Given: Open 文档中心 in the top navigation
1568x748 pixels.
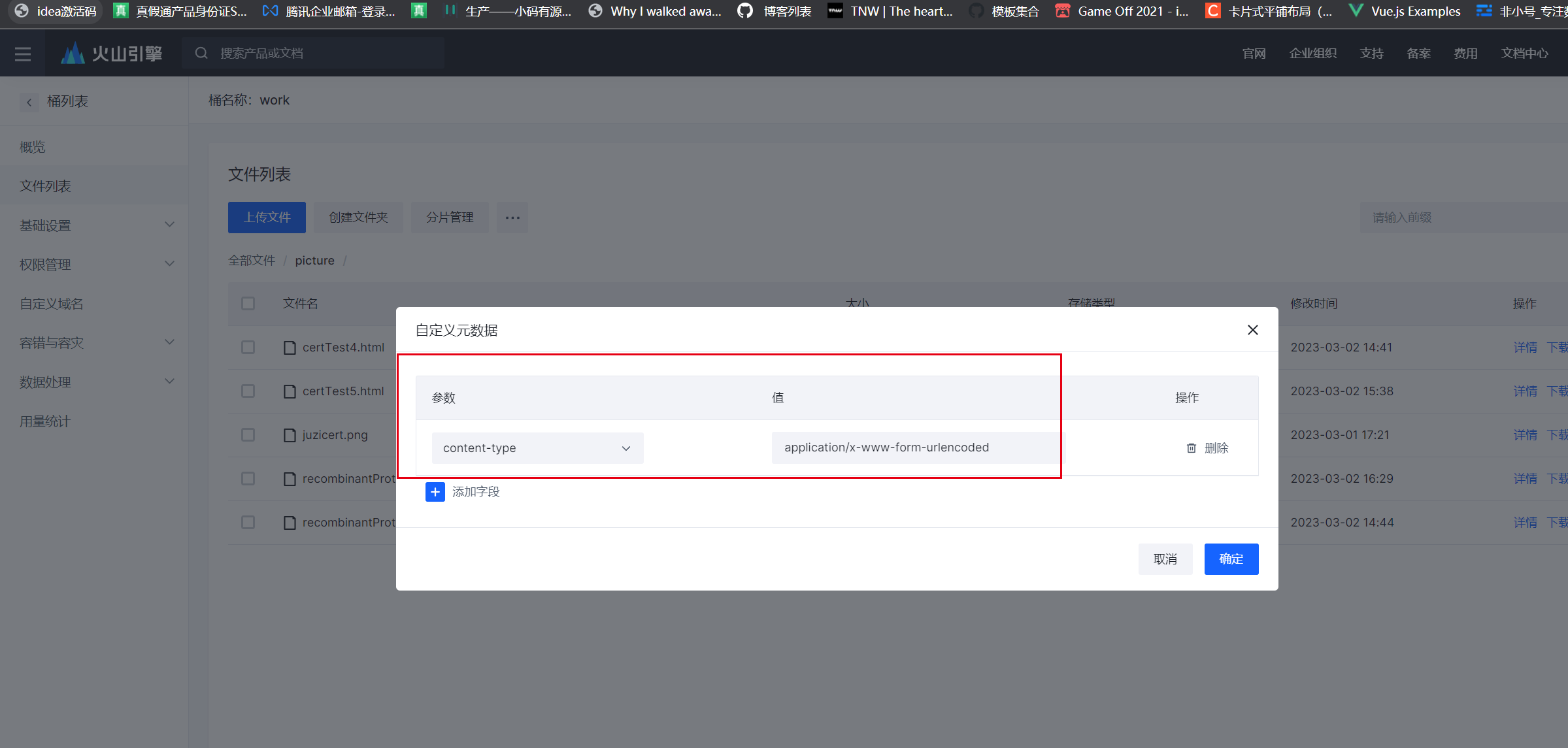Looking at the screenshot, I should point(1524,53).
